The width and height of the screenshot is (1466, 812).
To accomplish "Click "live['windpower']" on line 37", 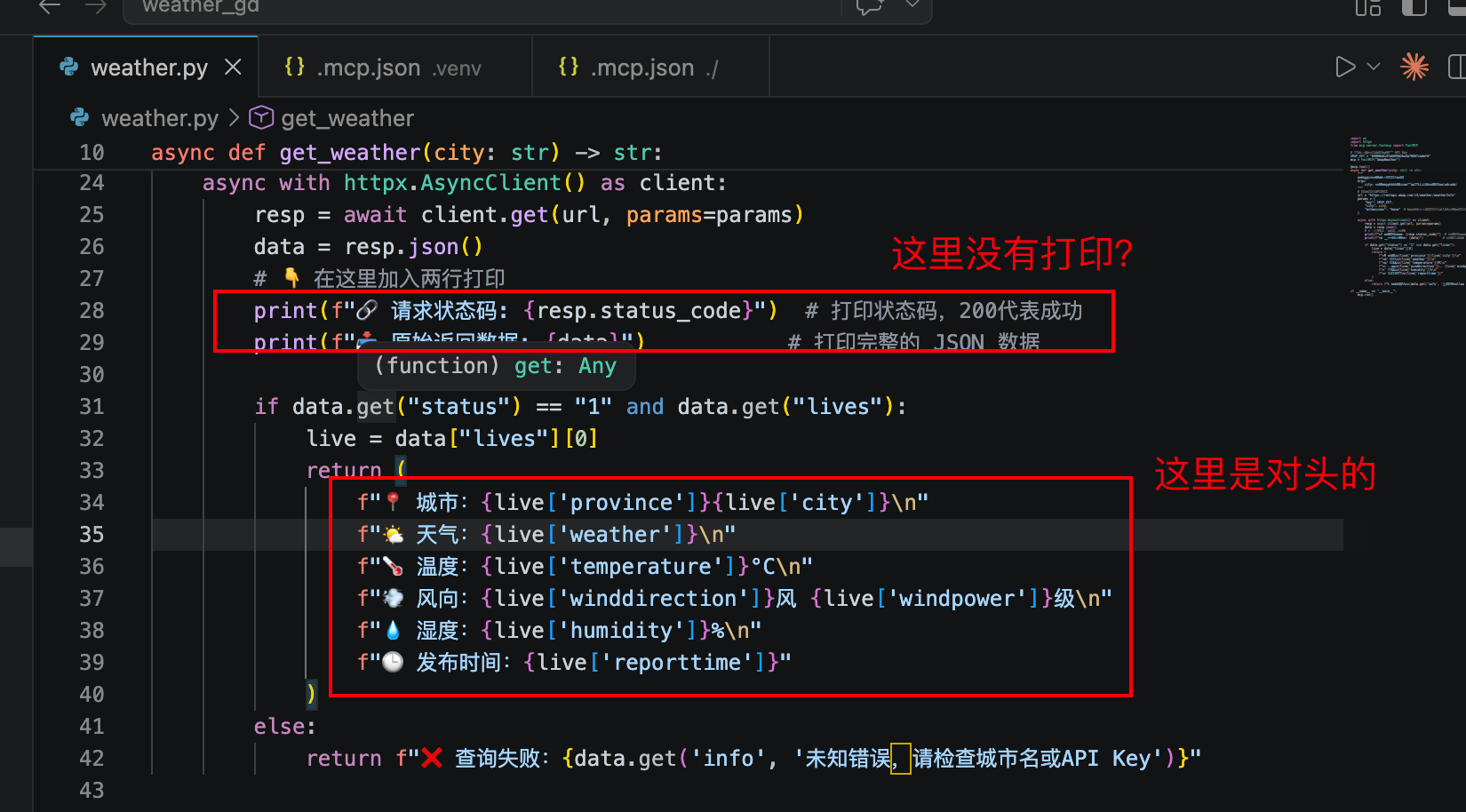I will point(932,599).
